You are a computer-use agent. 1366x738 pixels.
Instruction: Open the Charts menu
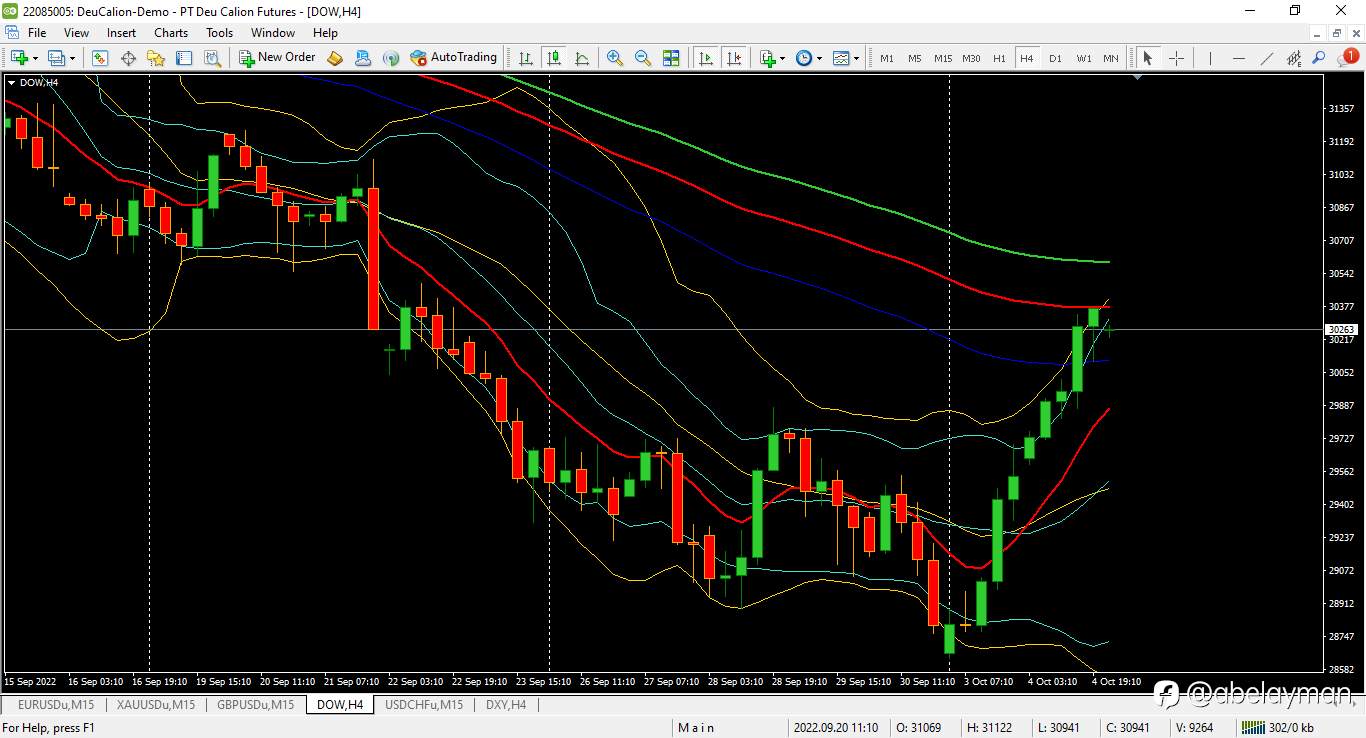pyautogui.click(x=171, y=33)
